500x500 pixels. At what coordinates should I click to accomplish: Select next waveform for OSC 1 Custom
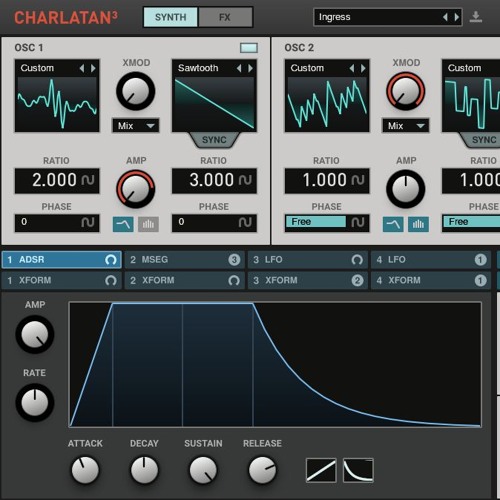tap(93, 68)
